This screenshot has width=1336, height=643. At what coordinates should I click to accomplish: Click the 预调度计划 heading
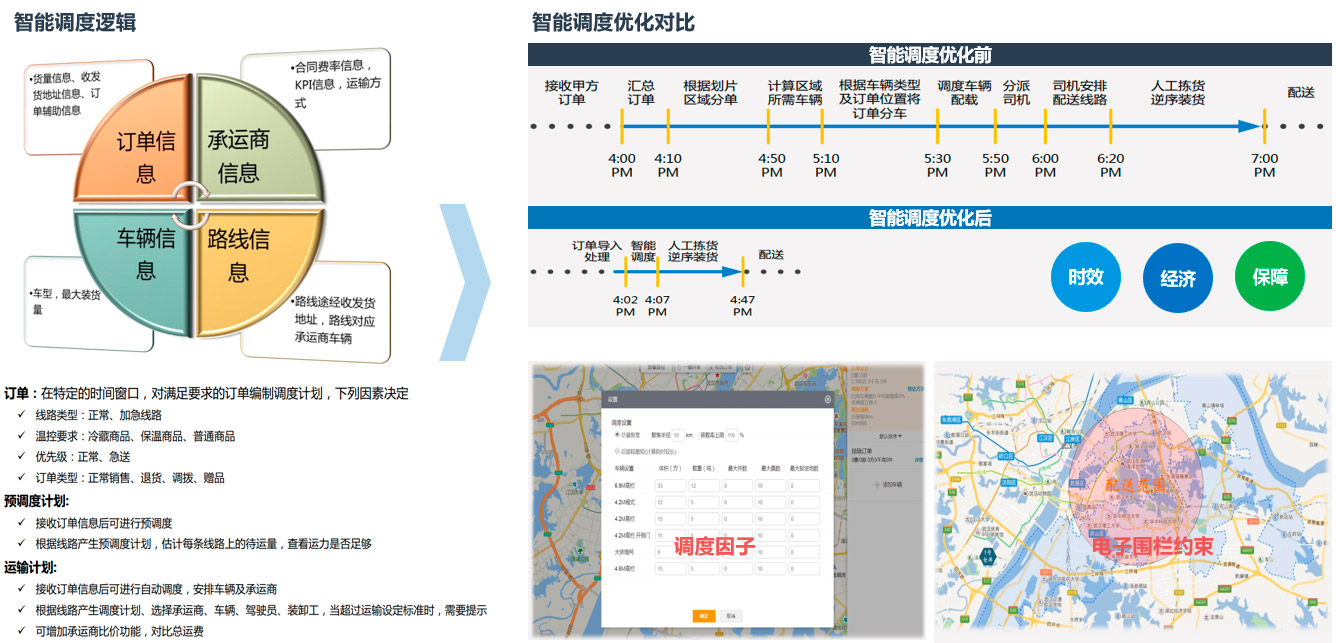(x=37, y=501)
